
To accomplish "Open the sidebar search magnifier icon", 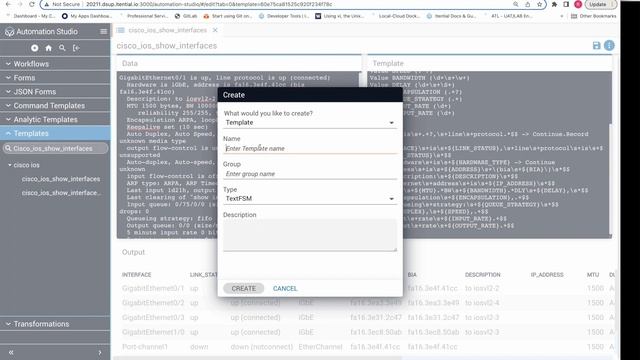I will click(x=62, y=48).
